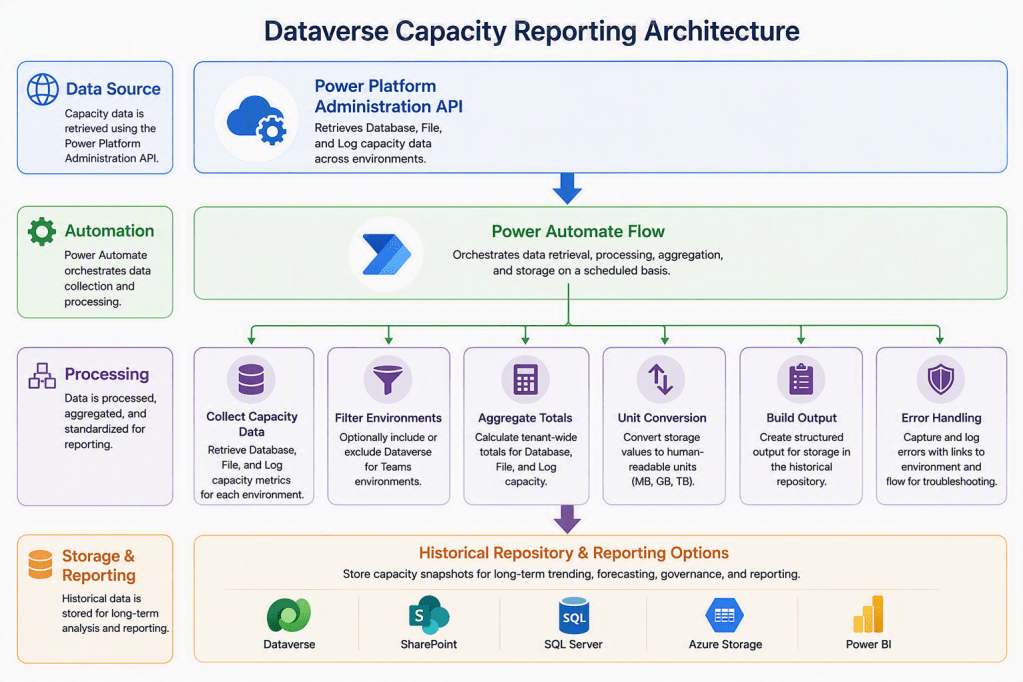The width and height of the screenshot is (1023, 682).
Task: Click the Storage & Reporting heading
Action: pos(99,565)
